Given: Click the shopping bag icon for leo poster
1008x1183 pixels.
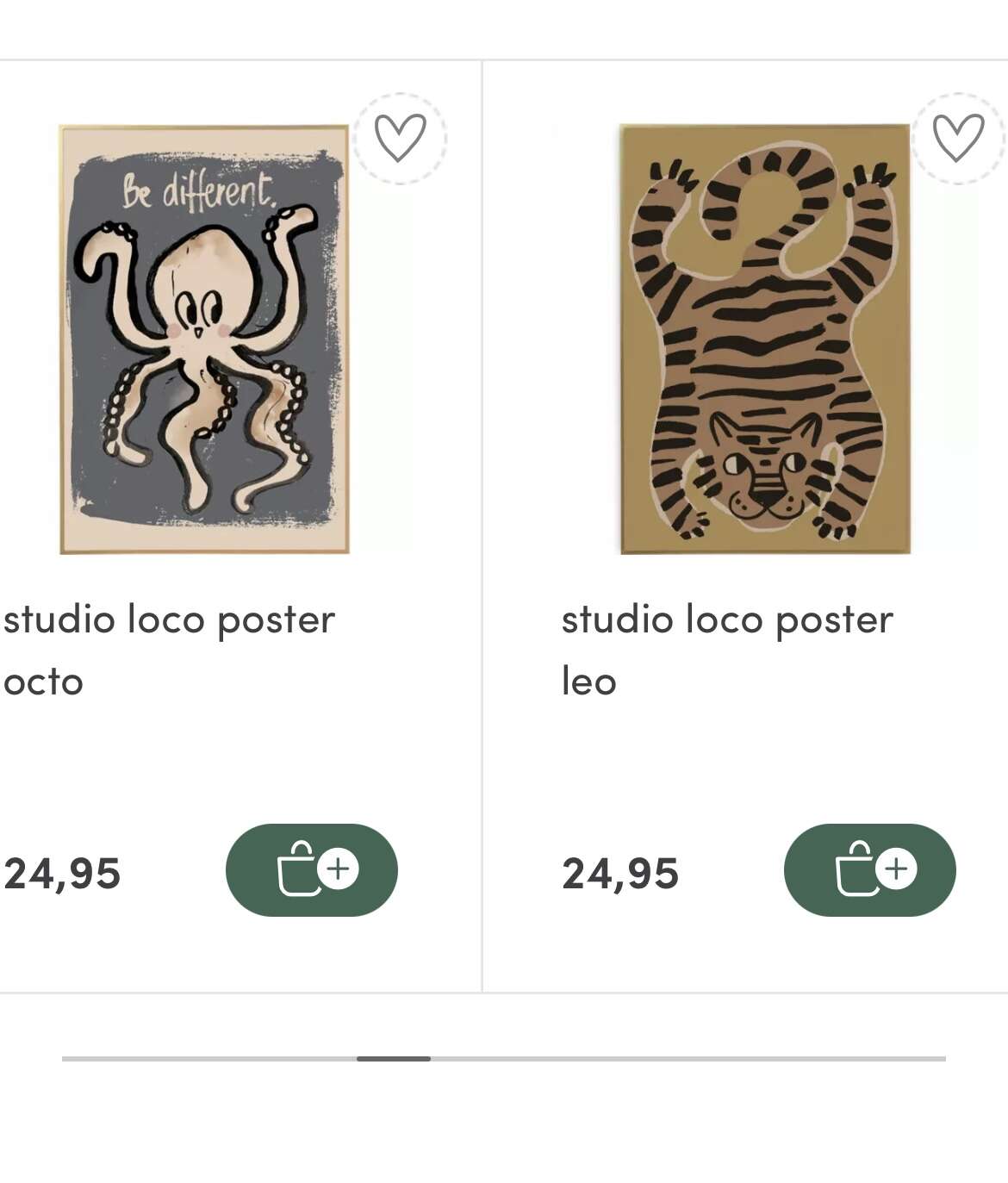Looking at the screenshot, I should point(856,869).
